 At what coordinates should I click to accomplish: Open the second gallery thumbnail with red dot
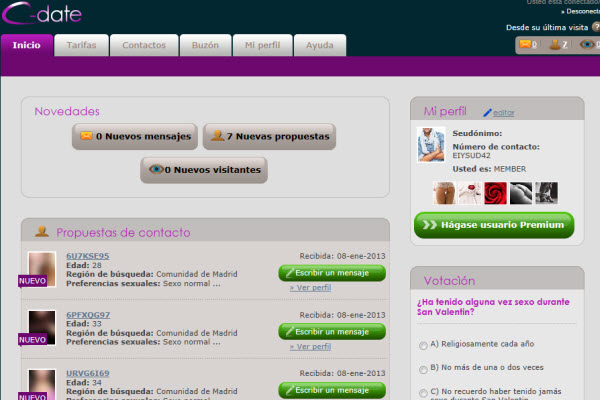tap(470, 193)
